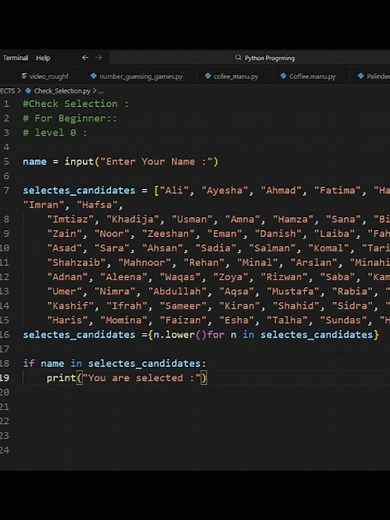Click the 'input' function on line 5
This screenshot has width=390, height=520.
(x=79, y=162)
